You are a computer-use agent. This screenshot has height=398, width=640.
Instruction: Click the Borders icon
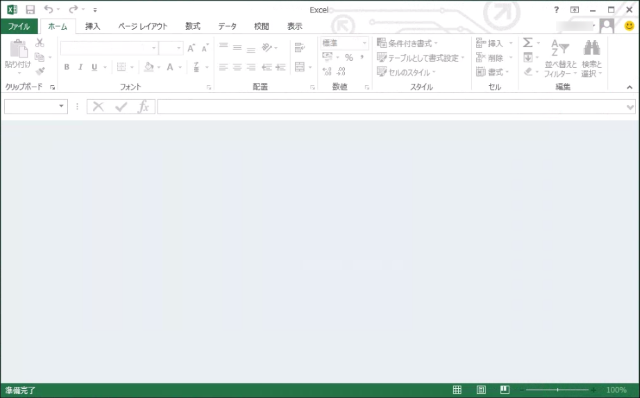tap(121, 67)
